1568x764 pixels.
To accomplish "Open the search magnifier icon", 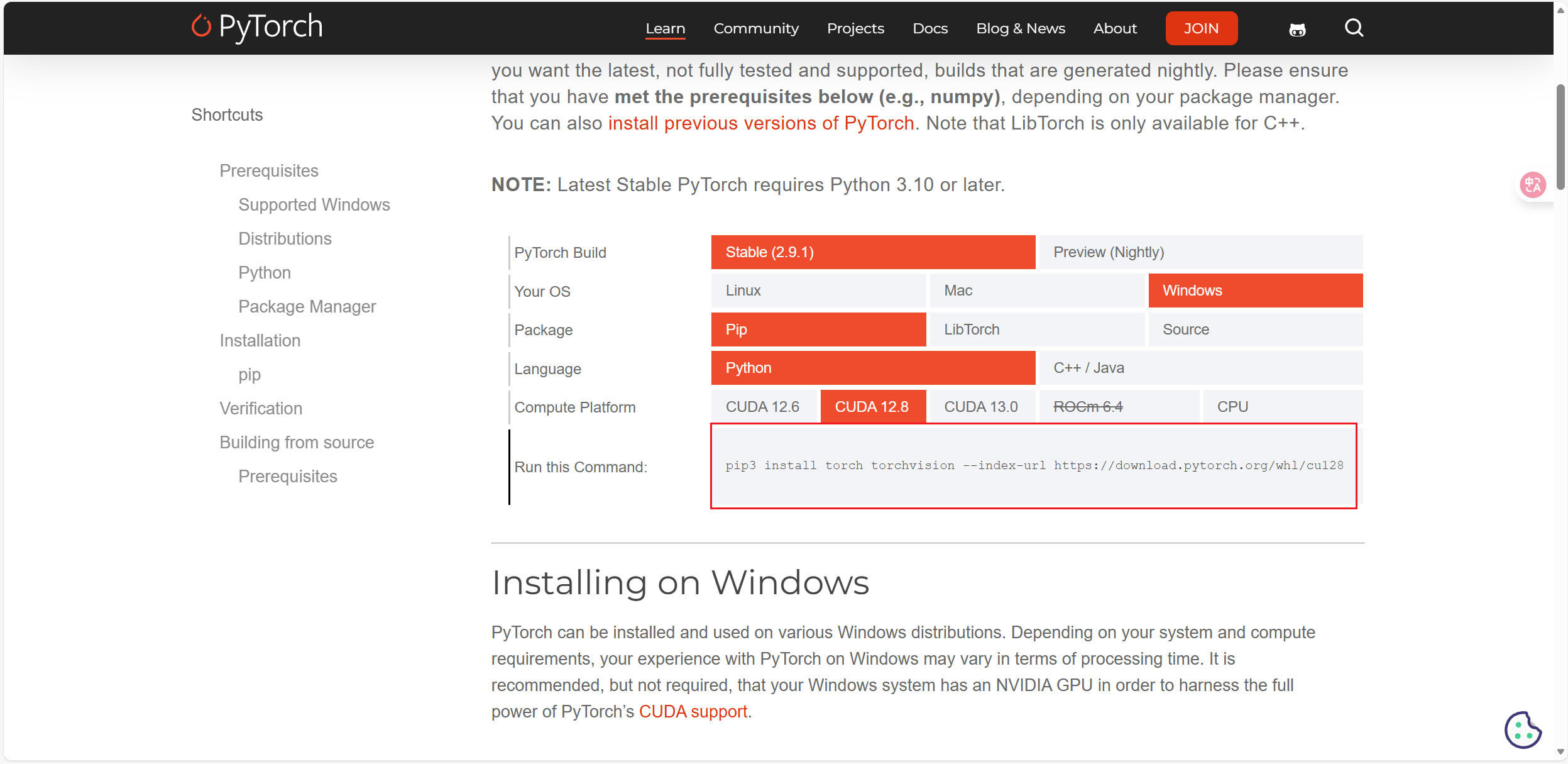I will (x=1354, y=28).
